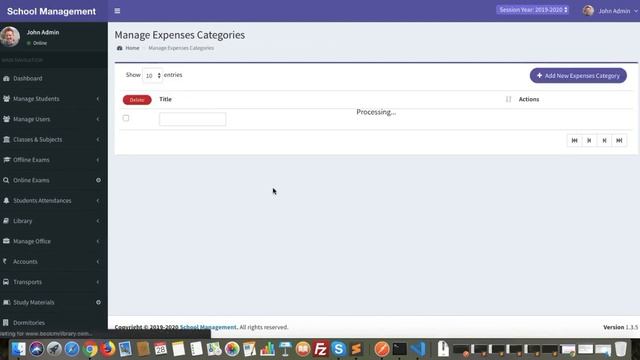Focus the Title filter input field

tap(192, 119)
